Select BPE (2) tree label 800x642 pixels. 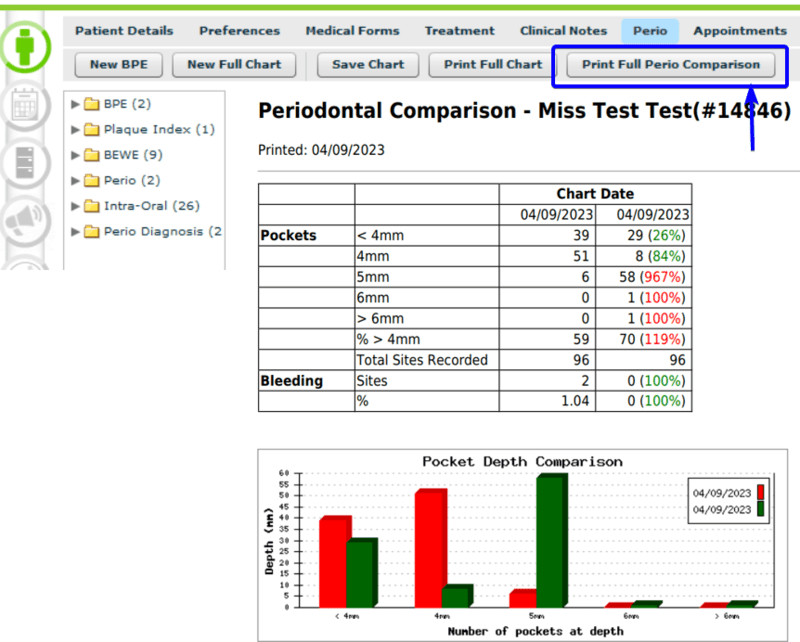coord(127,104)
